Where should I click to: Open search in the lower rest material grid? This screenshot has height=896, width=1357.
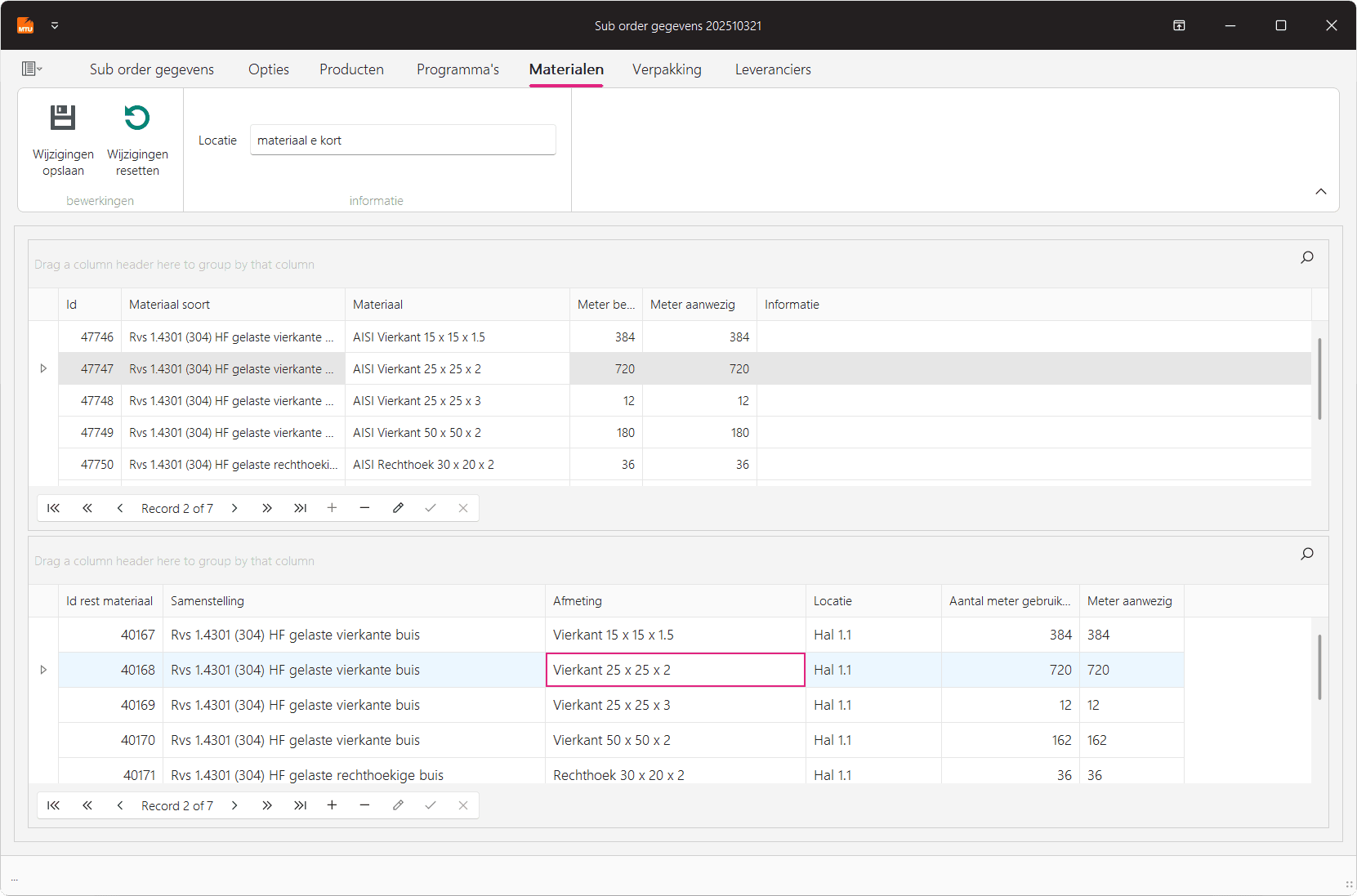(x=1306, y=554)
